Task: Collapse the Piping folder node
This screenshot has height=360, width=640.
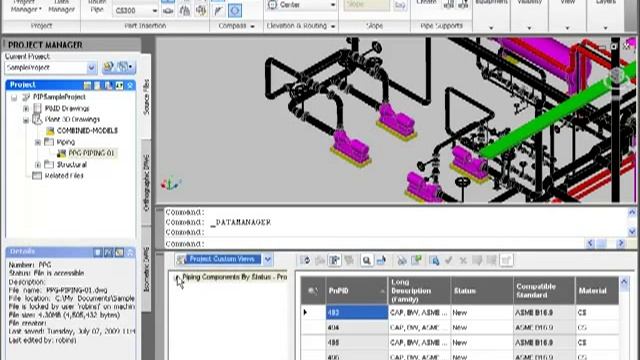Action: point(38,142)
